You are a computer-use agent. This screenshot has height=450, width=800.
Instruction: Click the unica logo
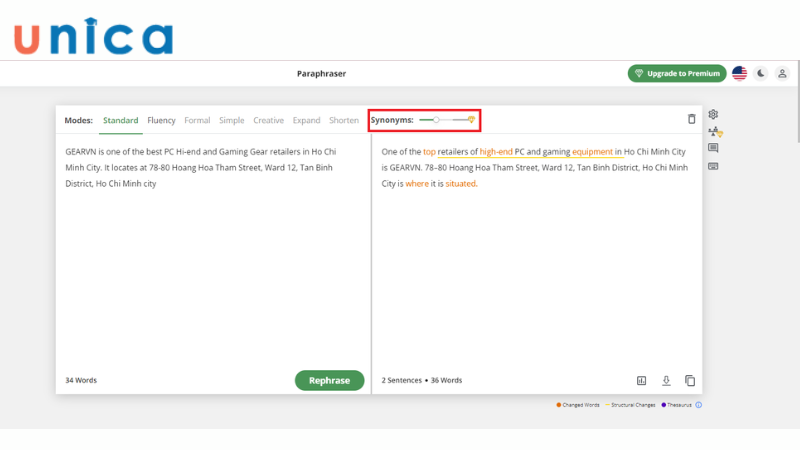click(x=93, y=36)
